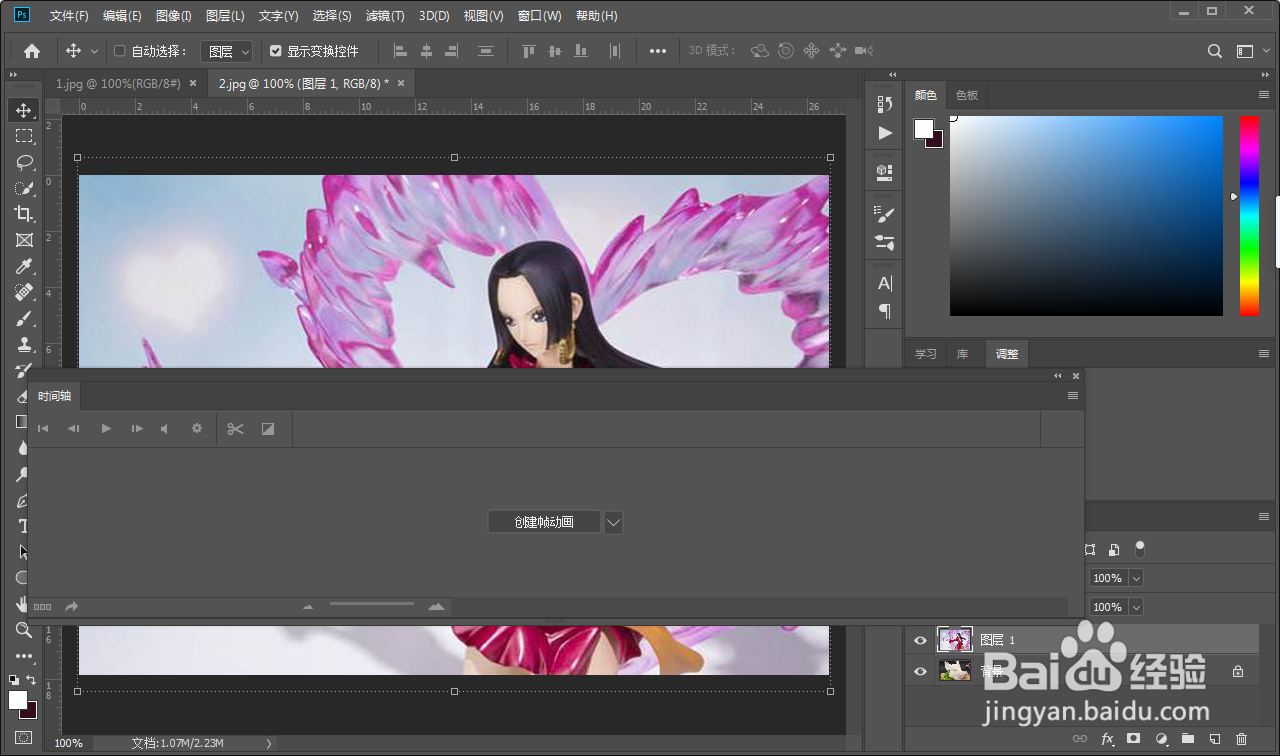Viewport: 1280px width, 756px height.
Task: Select the Move tool in the toolbox
Action: point(24,110)
